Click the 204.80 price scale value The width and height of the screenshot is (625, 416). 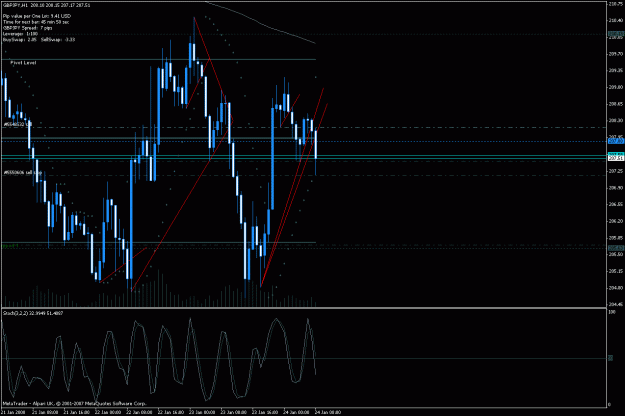click(616, 288)
